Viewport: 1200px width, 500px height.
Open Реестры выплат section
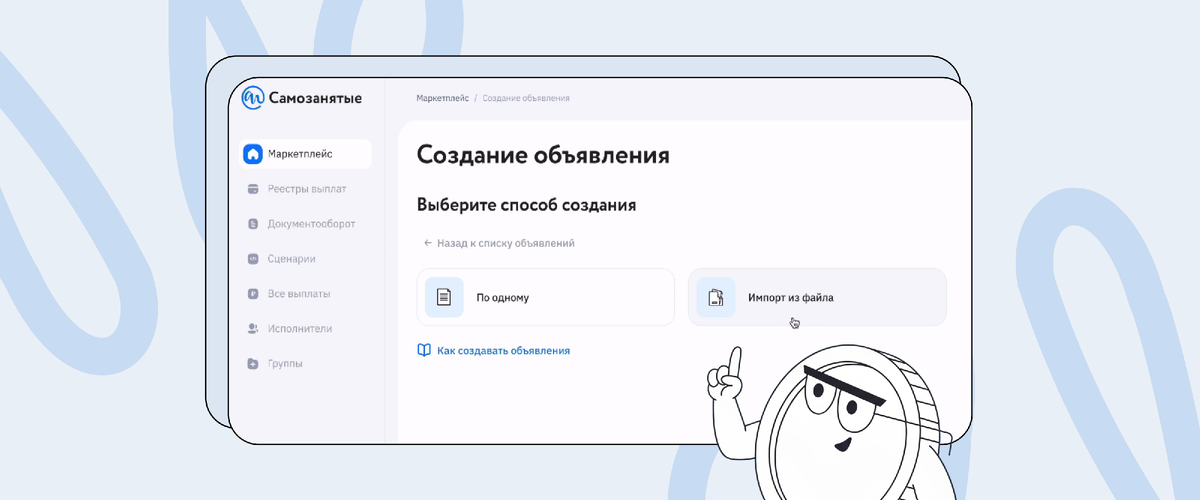306,189
